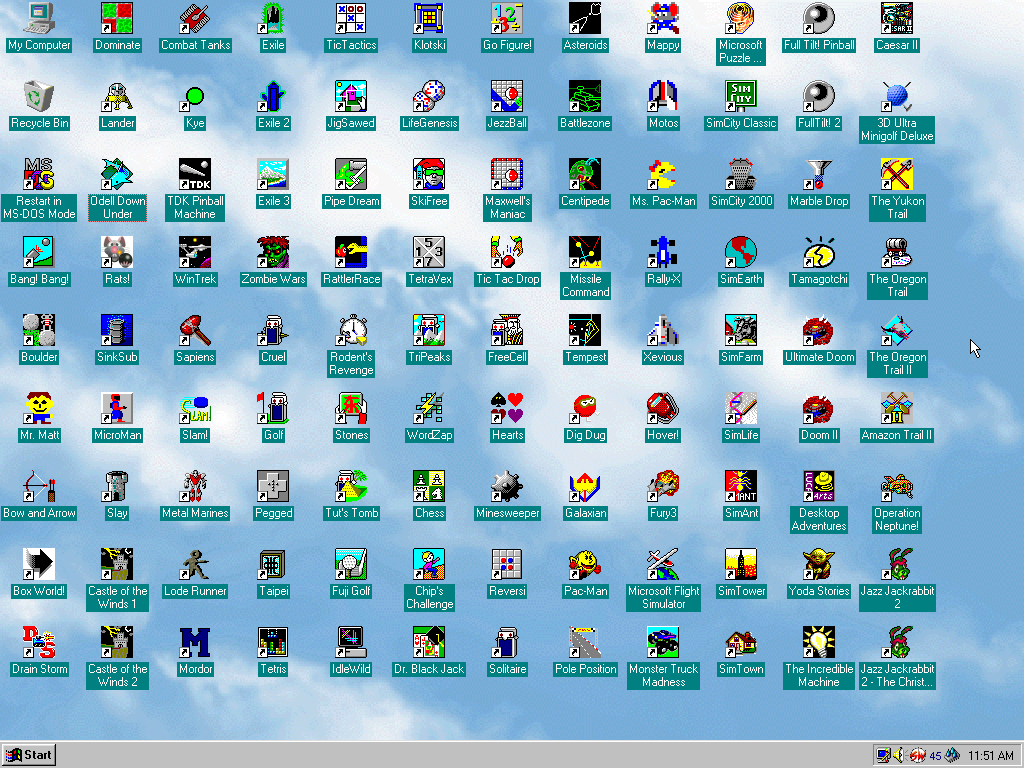Select the SimTower shortcut icon

tap(741, 564)
